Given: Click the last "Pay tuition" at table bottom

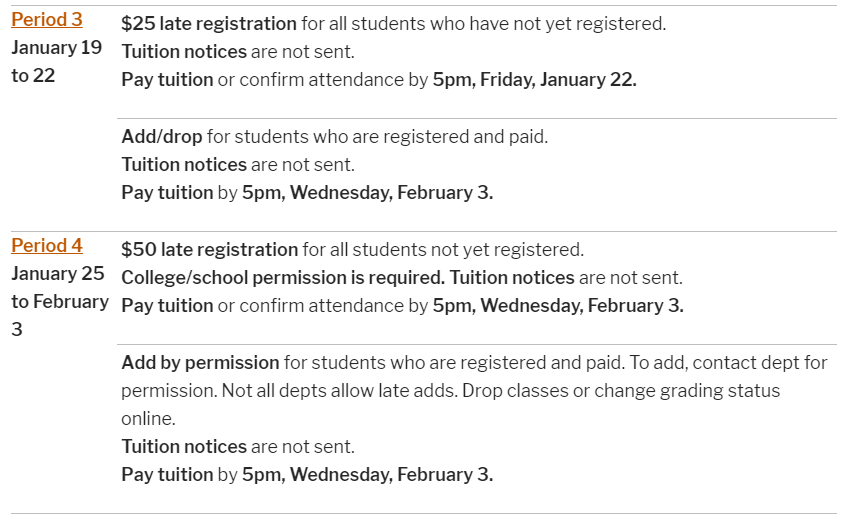Looking at the screenshot, I should (167, 474).
